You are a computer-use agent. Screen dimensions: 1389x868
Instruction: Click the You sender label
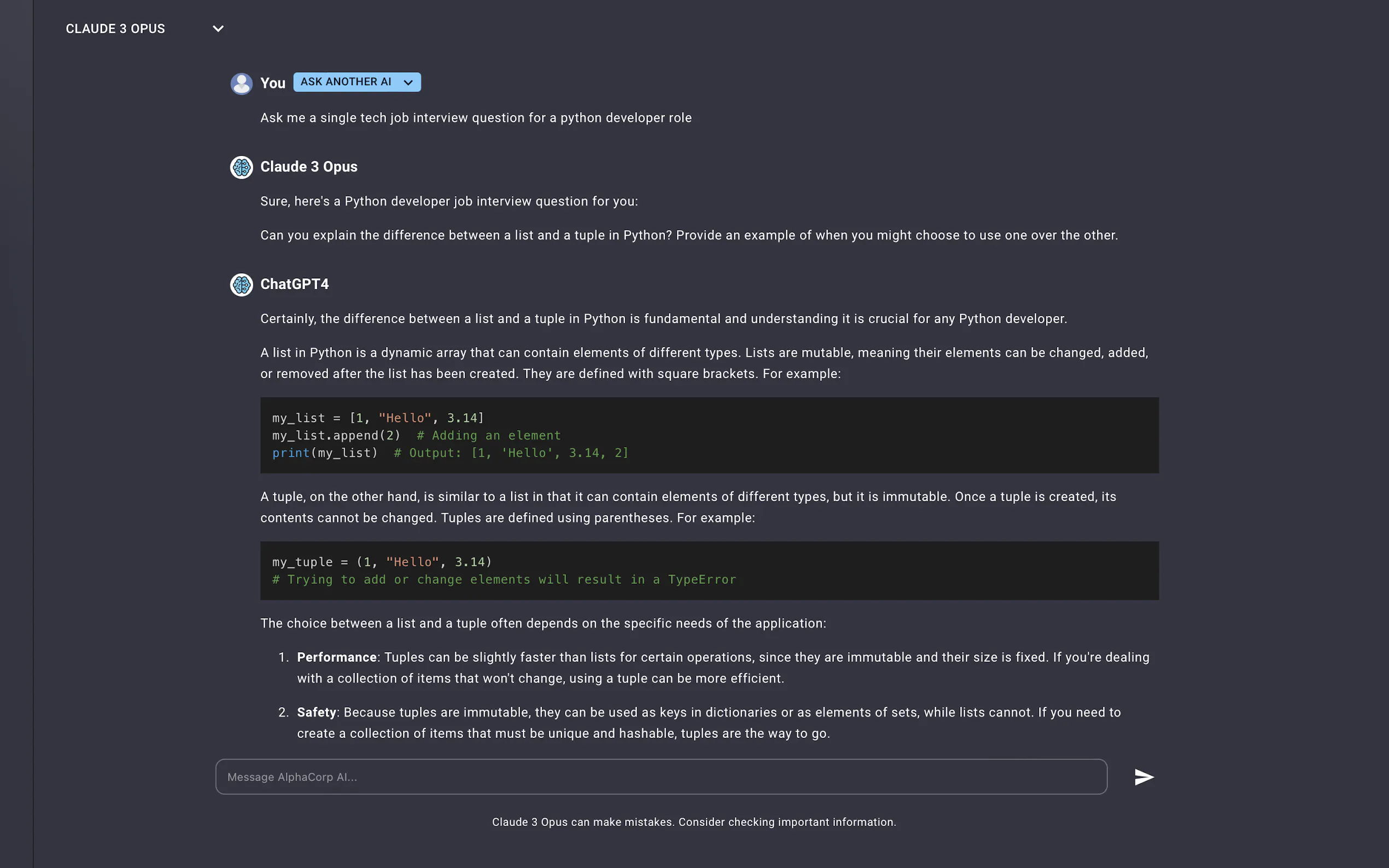point(272,83)
